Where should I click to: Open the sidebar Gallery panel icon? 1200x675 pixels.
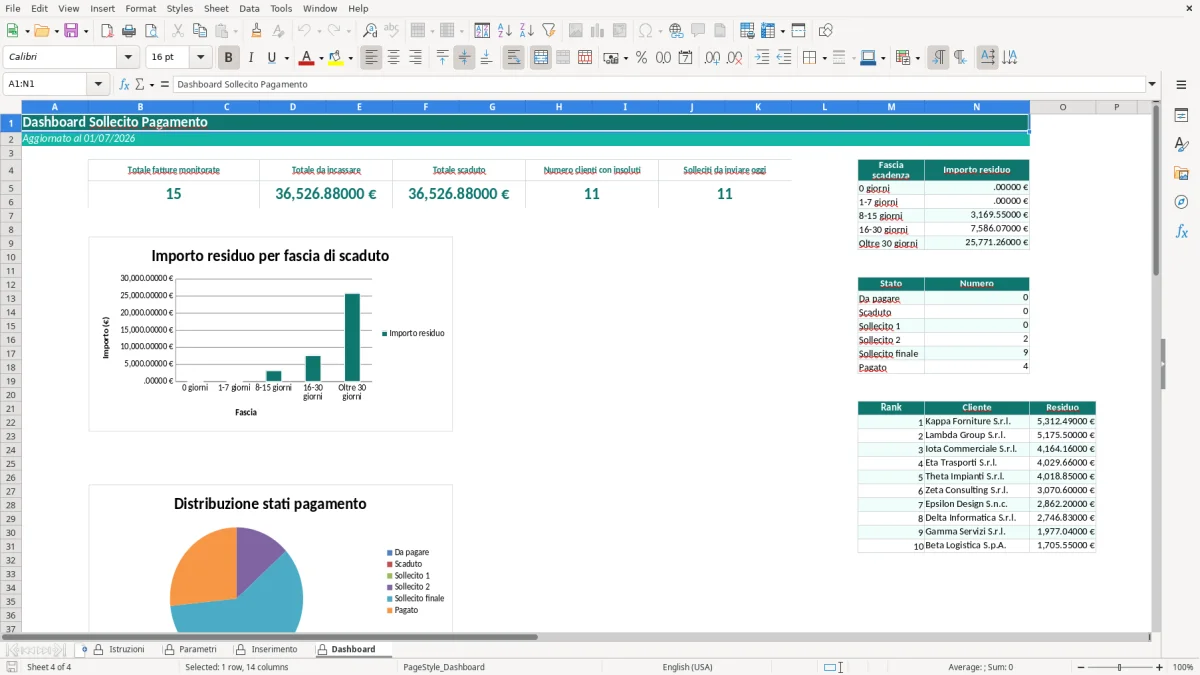(x=1181, y=174)
